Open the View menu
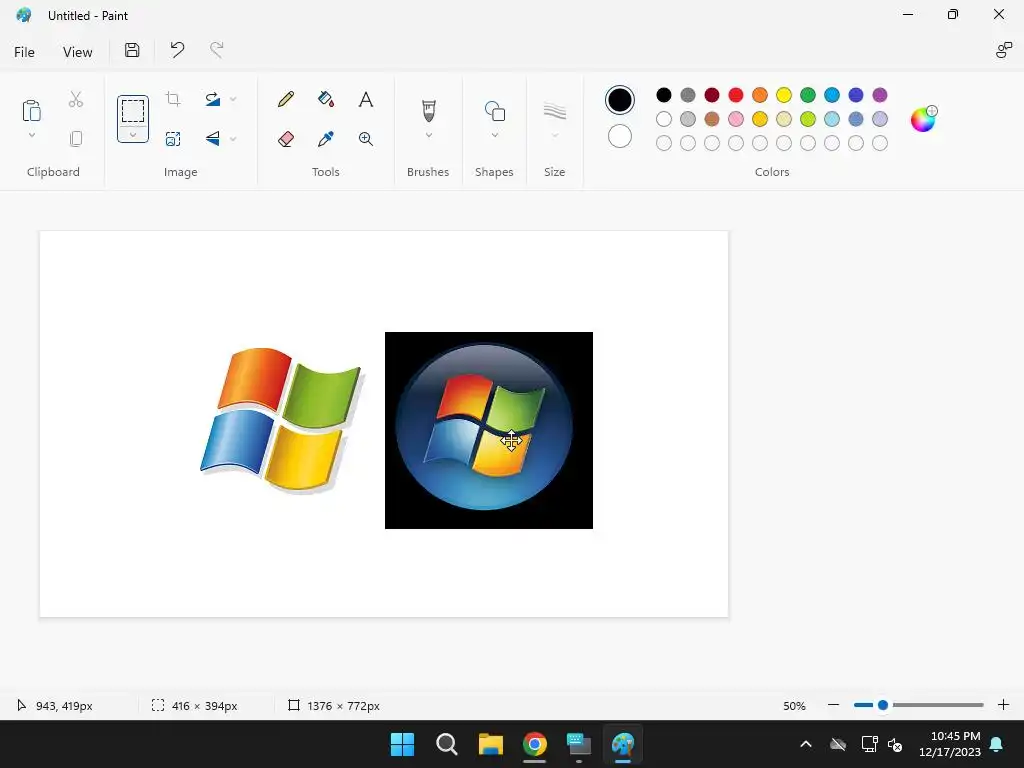This screenshot has height=768, width=1024. point(78,52)
